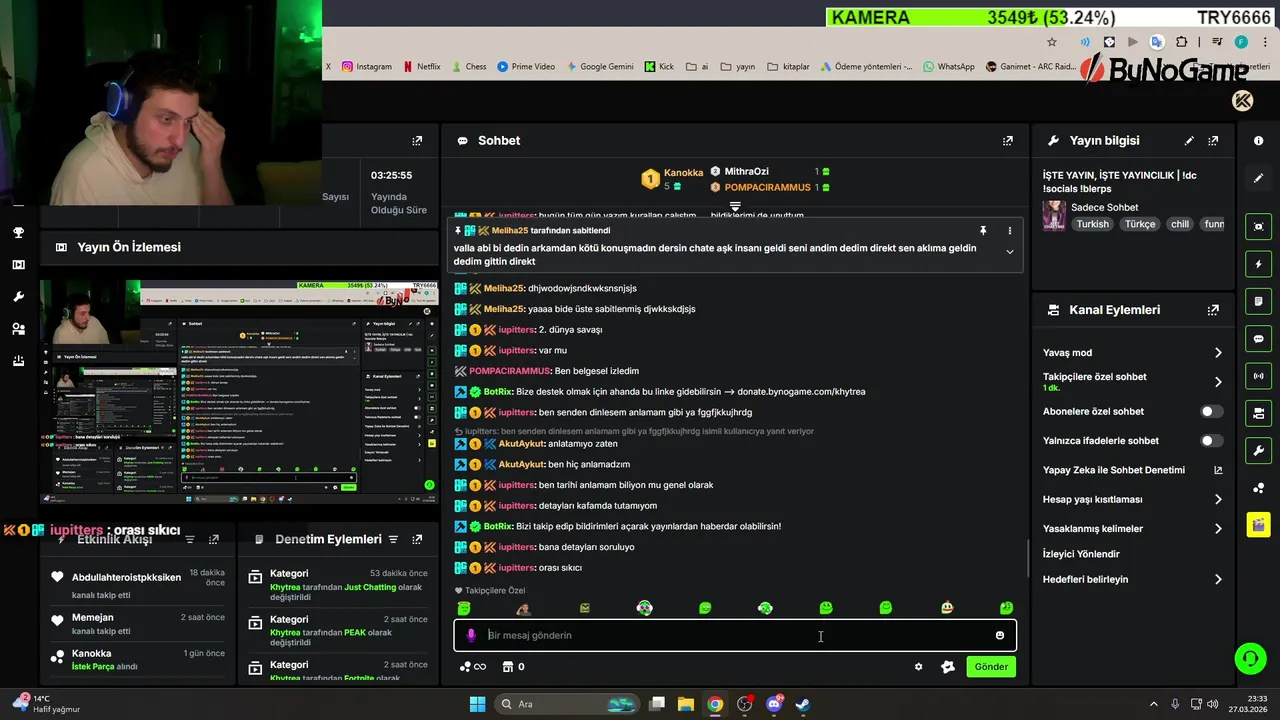Open the community people icon in left sidebar
This screenshot has width=1280, height=720.
tap(18, 329)
